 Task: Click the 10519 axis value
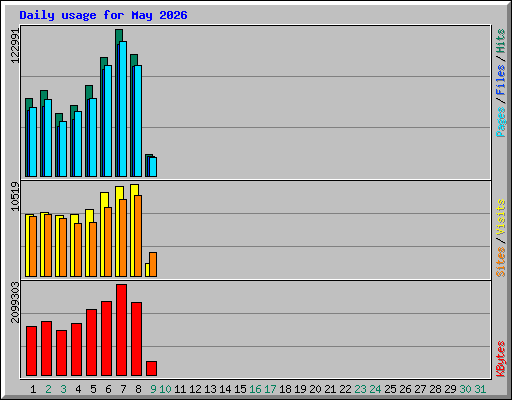15,196
